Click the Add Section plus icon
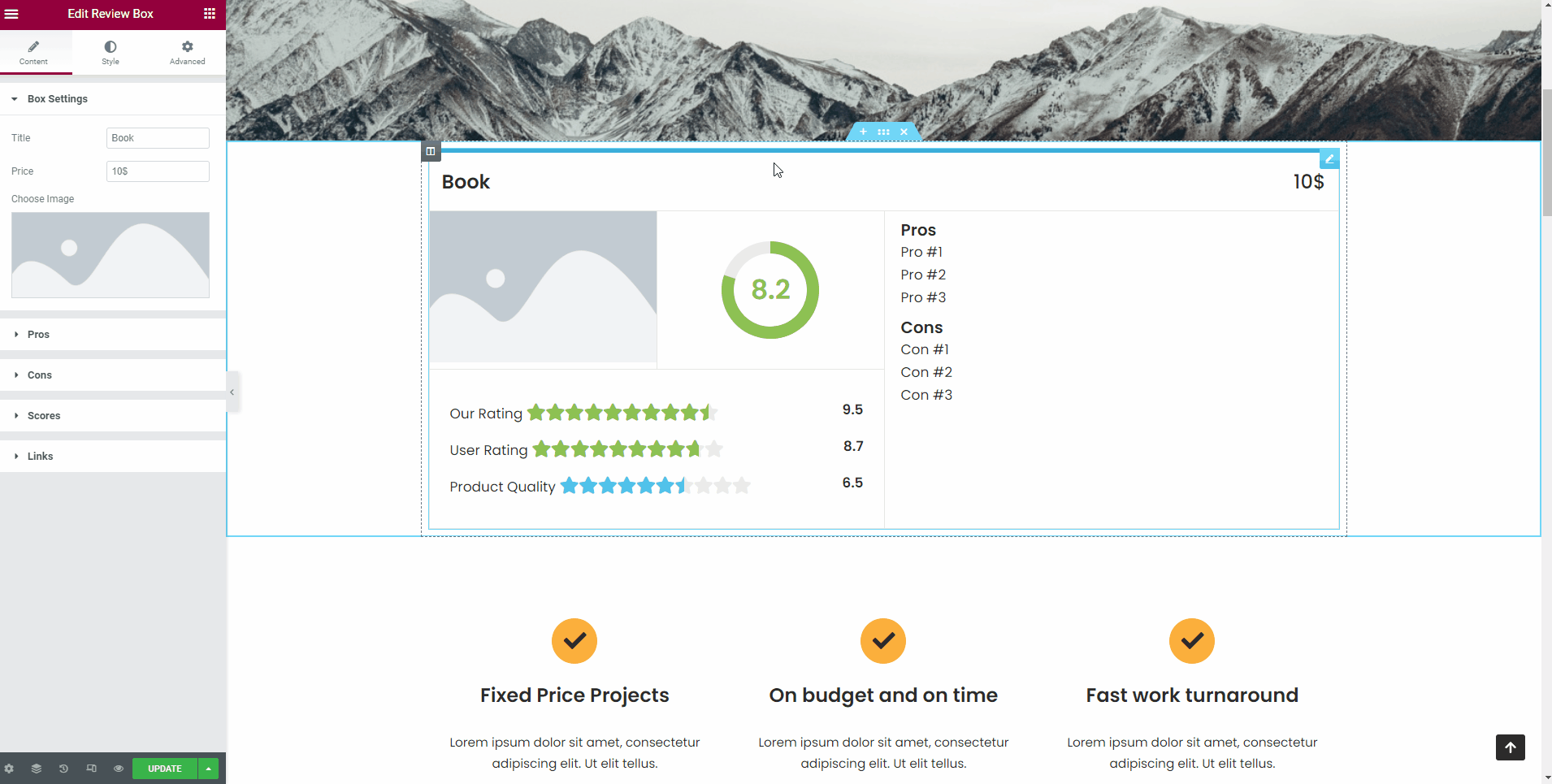1552x784 pixels. [863, 132]
